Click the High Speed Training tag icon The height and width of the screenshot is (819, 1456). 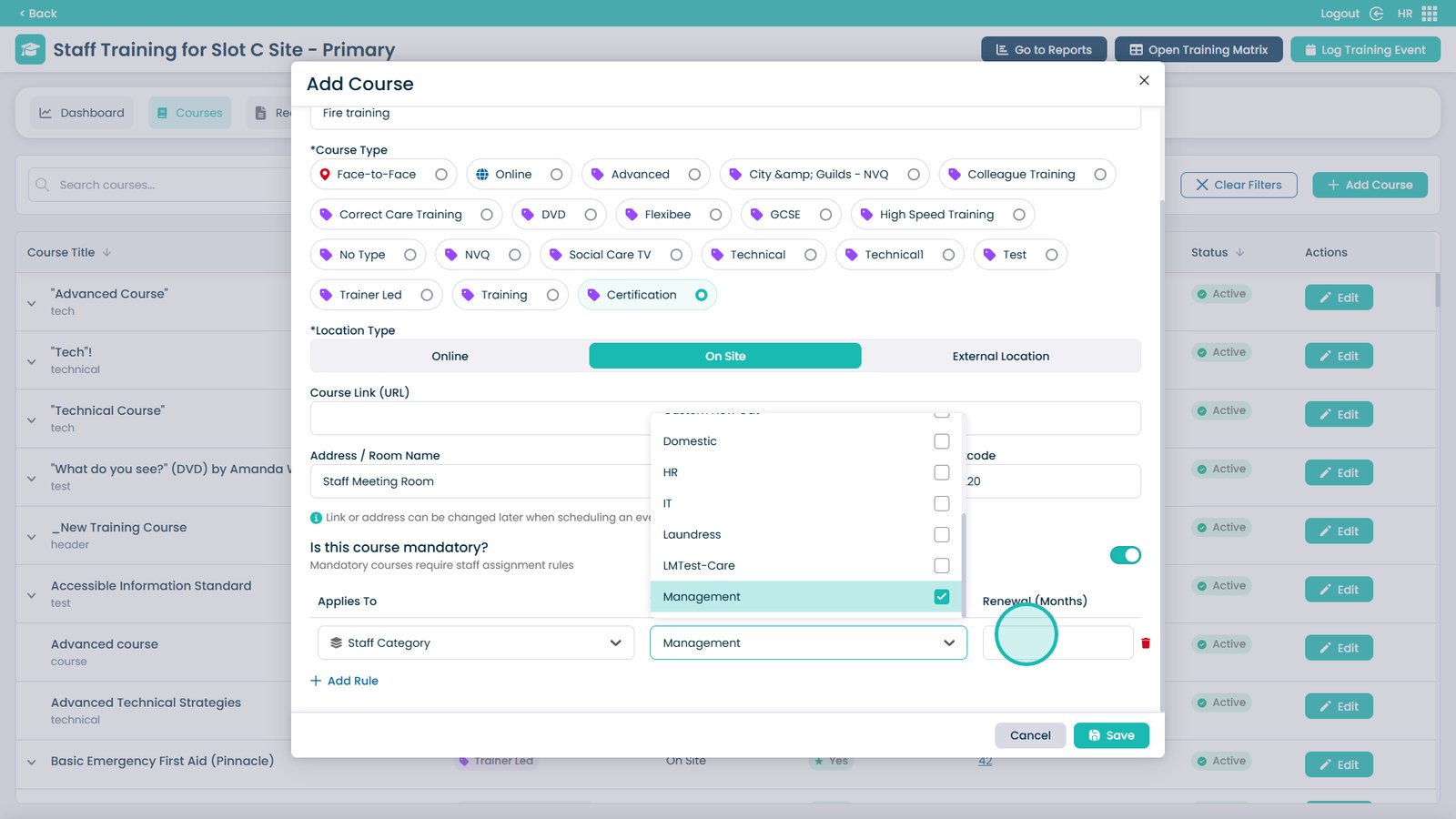tap(866, 215)
